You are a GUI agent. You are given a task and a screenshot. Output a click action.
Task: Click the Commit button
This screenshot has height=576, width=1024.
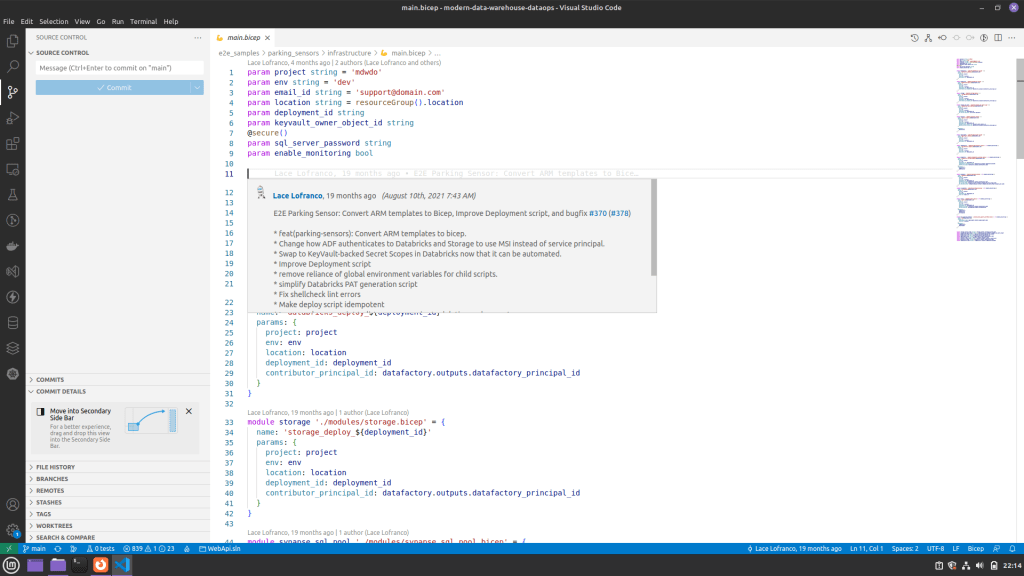click(113, 88)
